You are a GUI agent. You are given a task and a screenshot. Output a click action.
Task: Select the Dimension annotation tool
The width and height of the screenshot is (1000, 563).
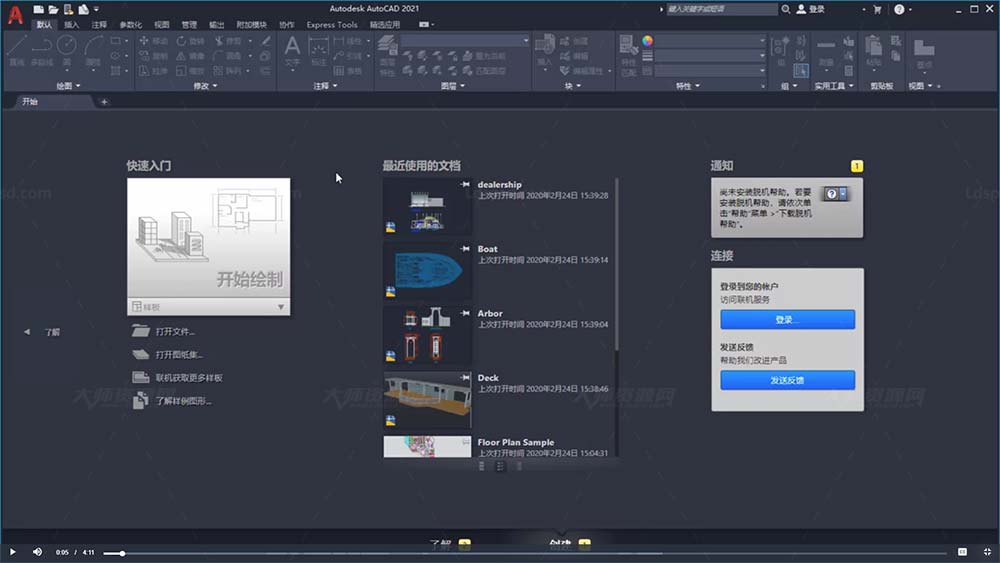(x=318, y=51)
